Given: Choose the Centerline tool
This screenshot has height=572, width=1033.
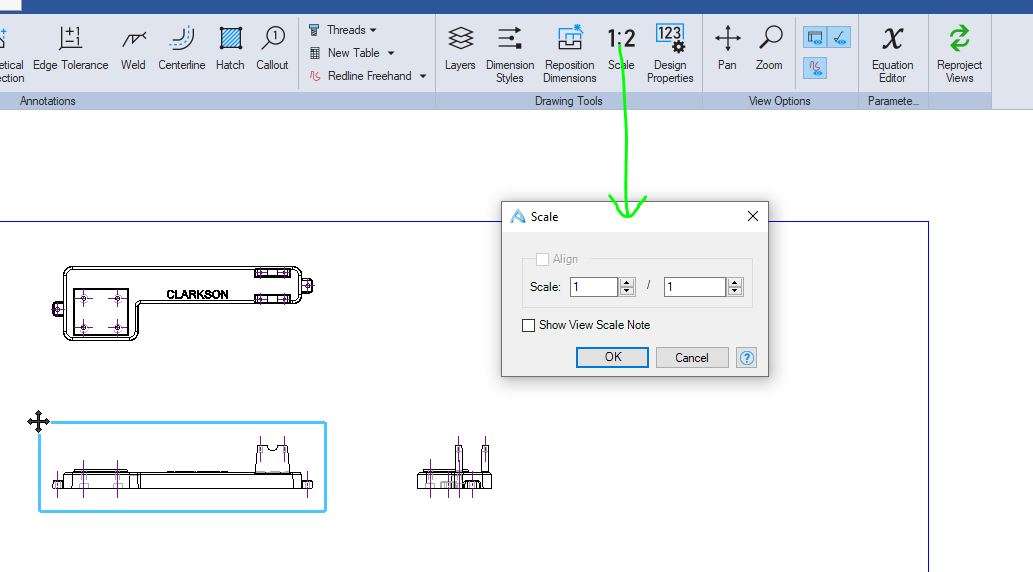Looking at the screenshot, I should [181, 48].
